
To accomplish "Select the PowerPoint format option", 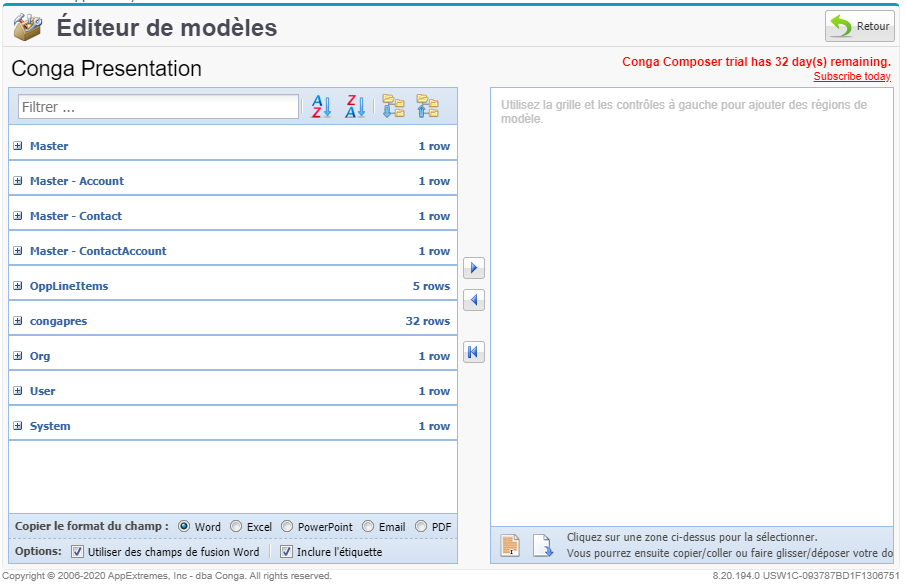I will [x=287, y=527].
